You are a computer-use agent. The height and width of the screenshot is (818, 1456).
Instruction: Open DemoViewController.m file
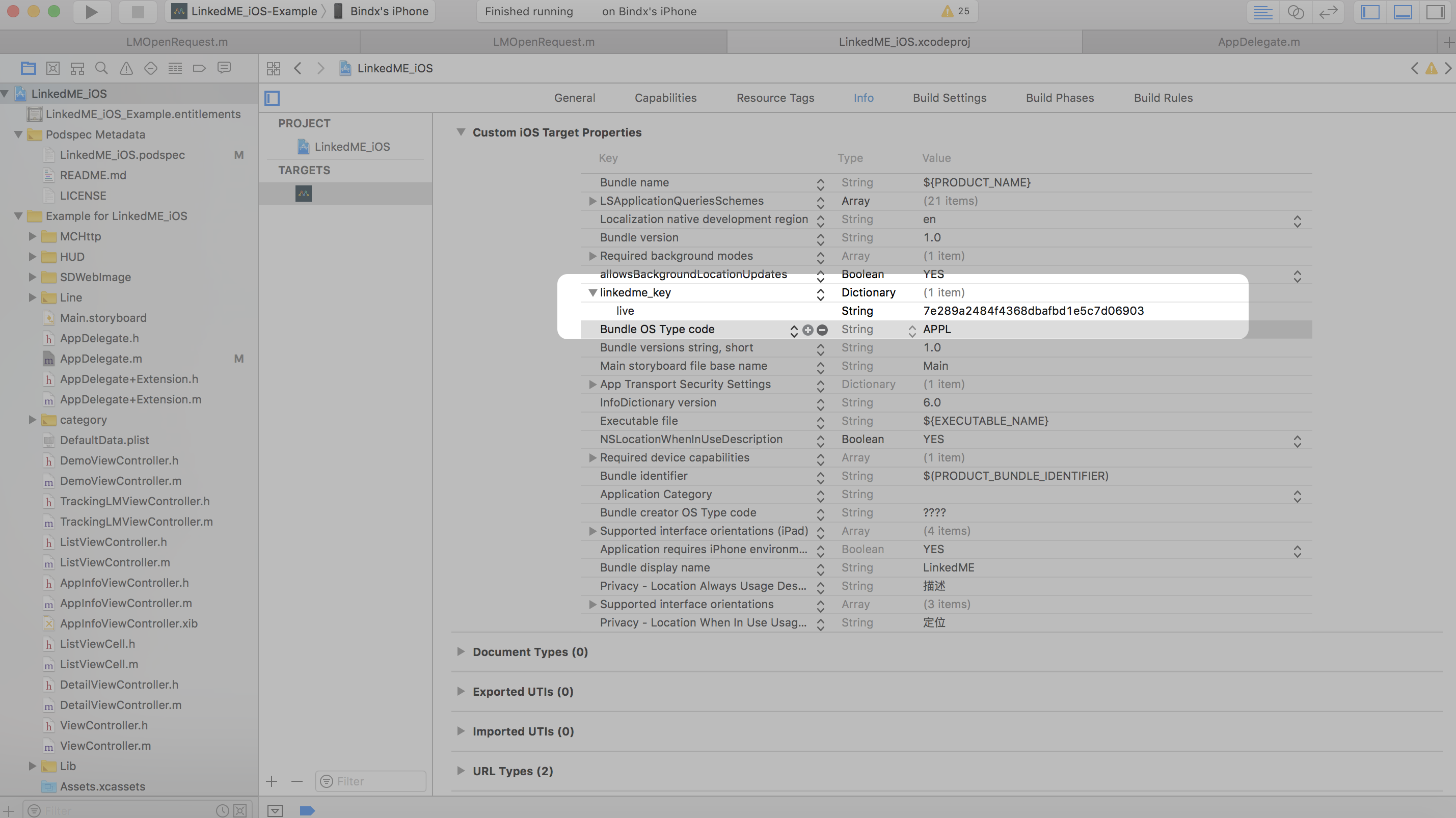point(120,481)
